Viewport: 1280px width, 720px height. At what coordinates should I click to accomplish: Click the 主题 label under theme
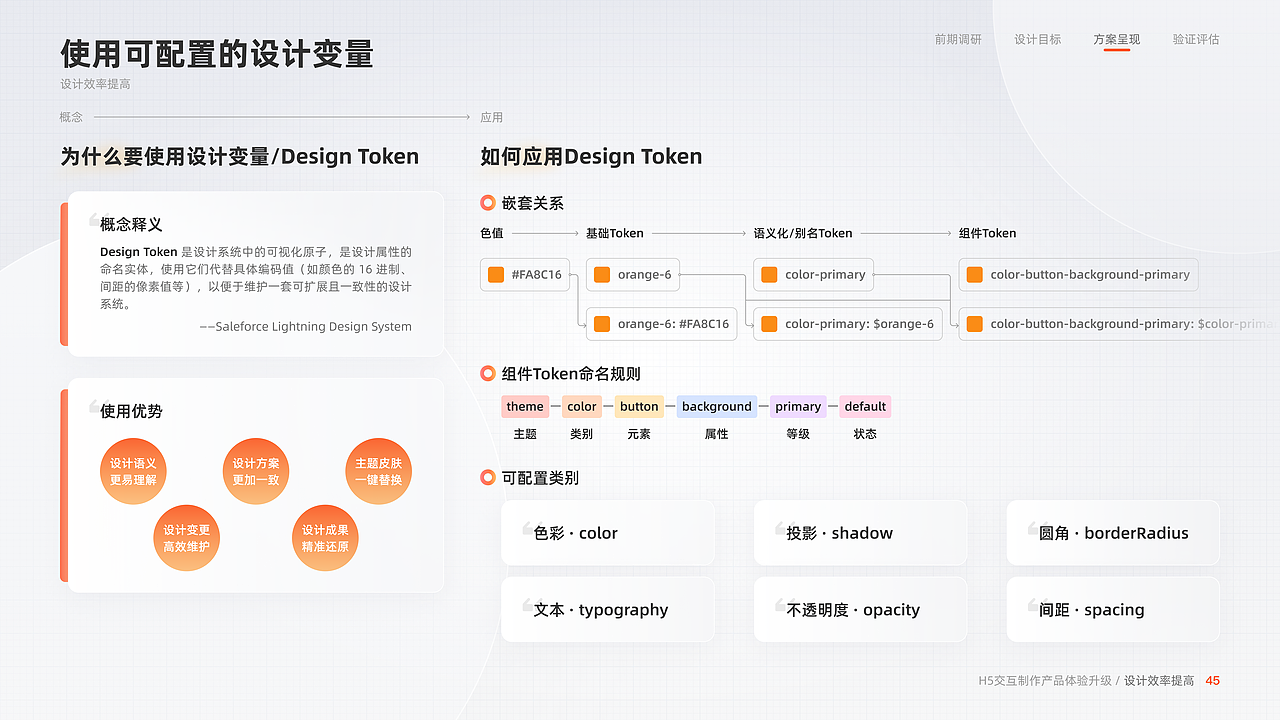pyautogui.click(x=525, y=434)
